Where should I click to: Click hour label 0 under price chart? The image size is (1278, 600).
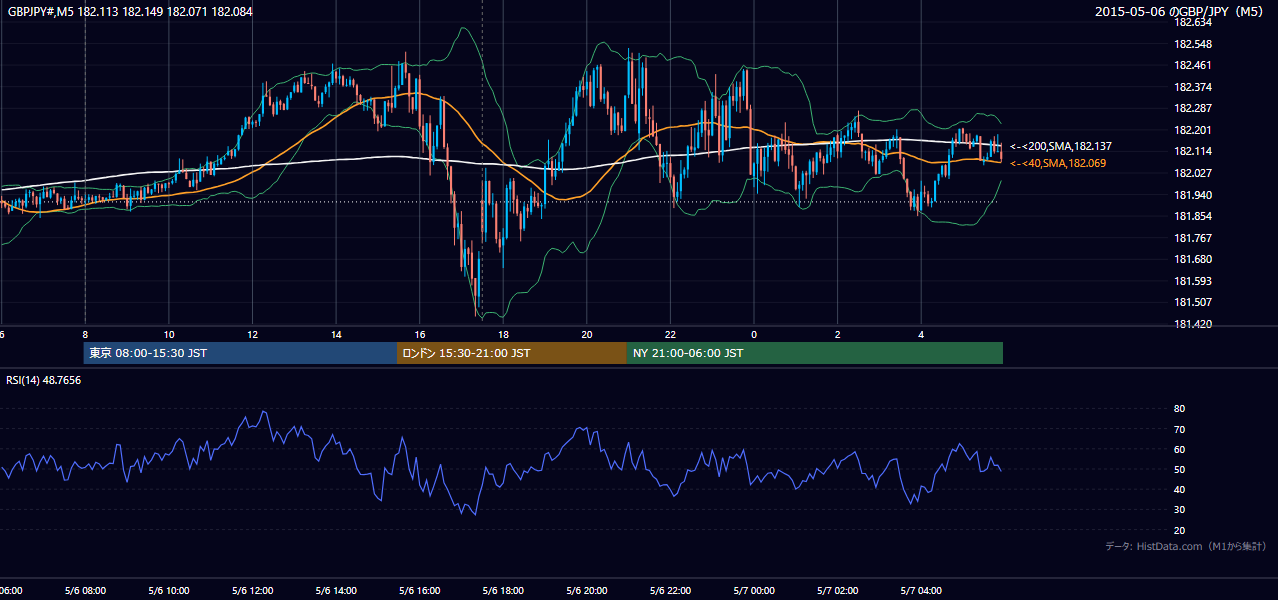point(754,334)
